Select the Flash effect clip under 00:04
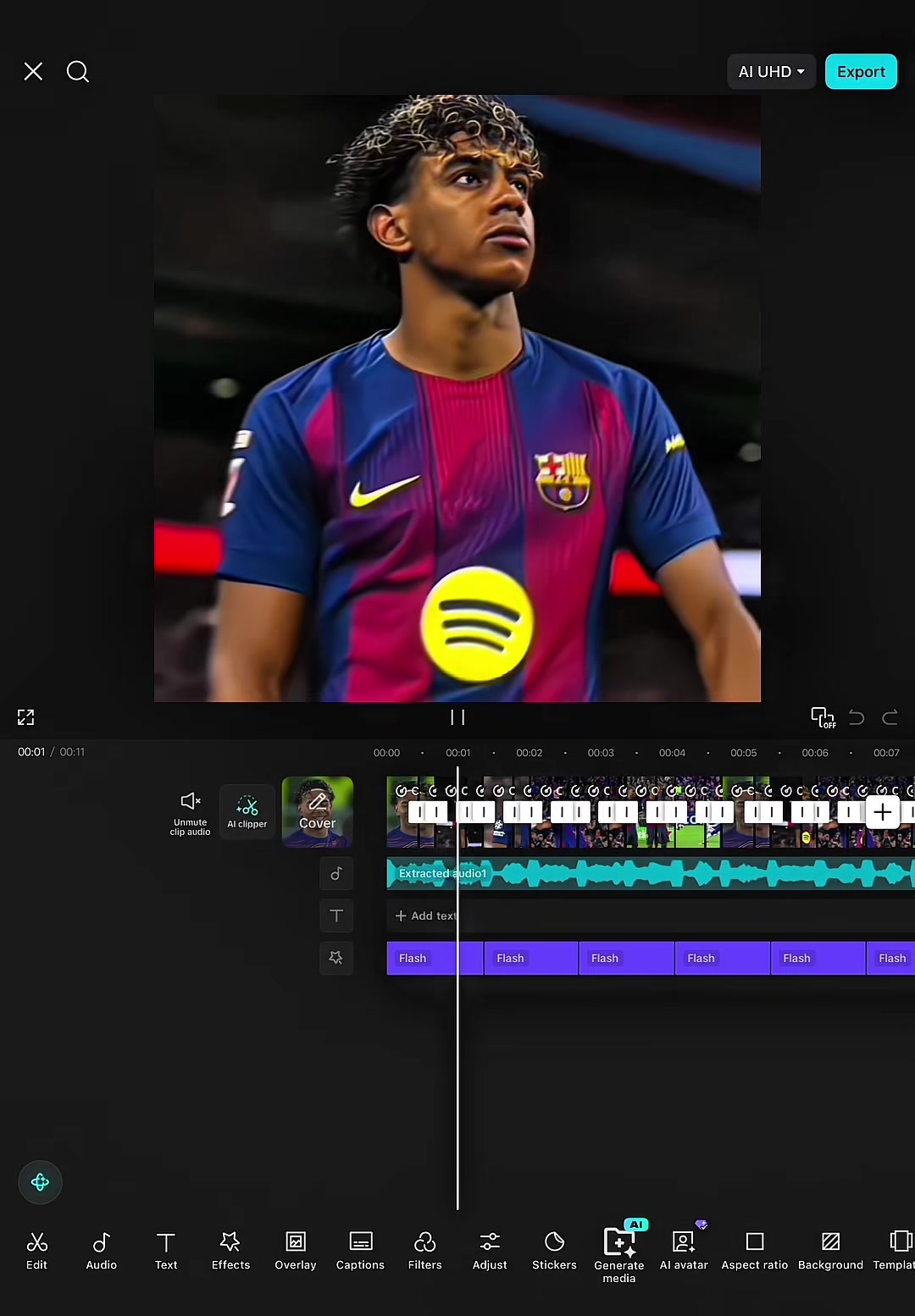Viewport: 915px width, 1316px height. [x=723, y=958]
